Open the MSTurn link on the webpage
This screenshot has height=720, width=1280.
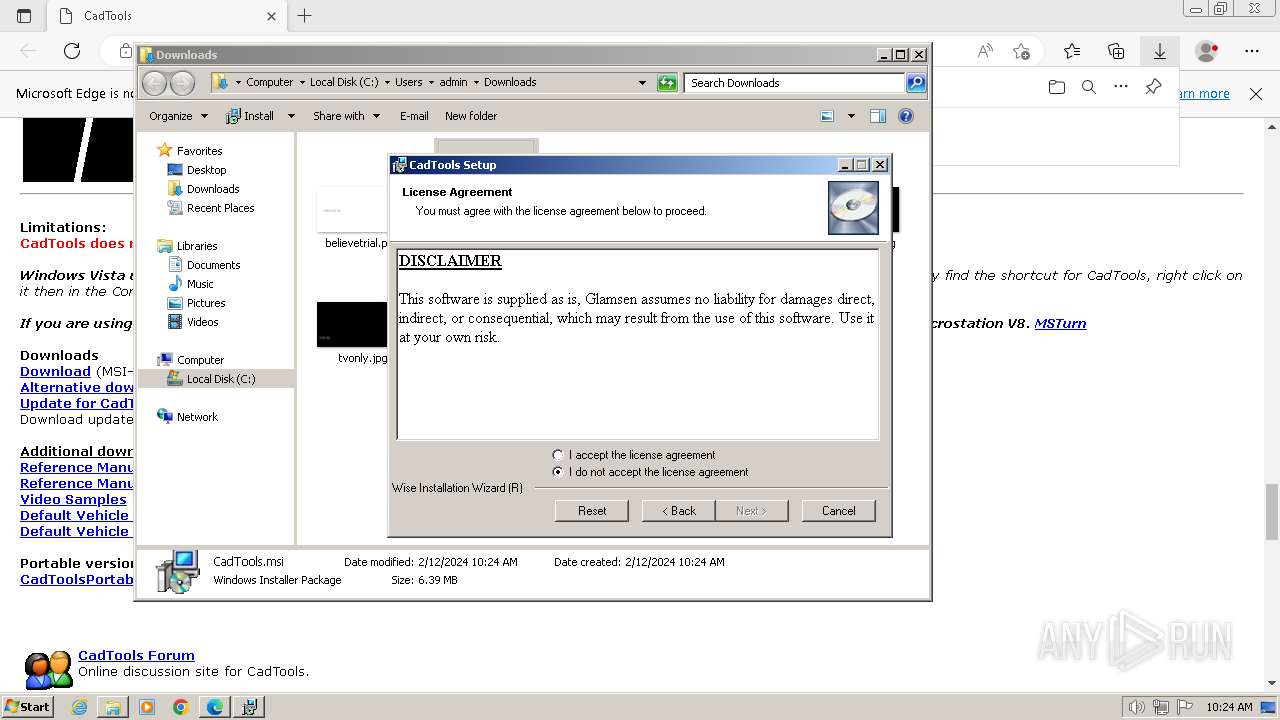coord(1060,324)
